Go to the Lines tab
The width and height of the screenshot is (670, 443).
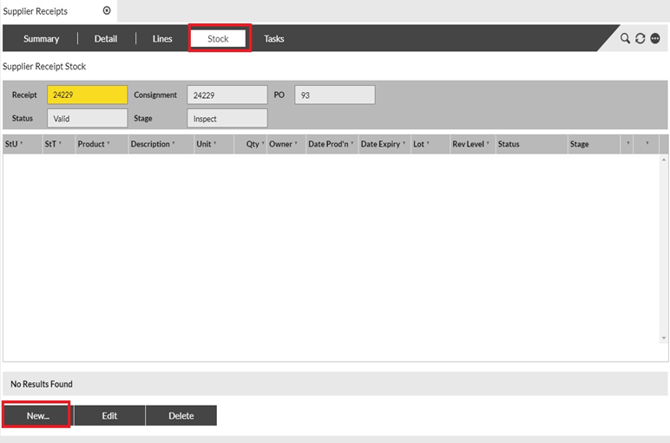[x=162, y=39]
